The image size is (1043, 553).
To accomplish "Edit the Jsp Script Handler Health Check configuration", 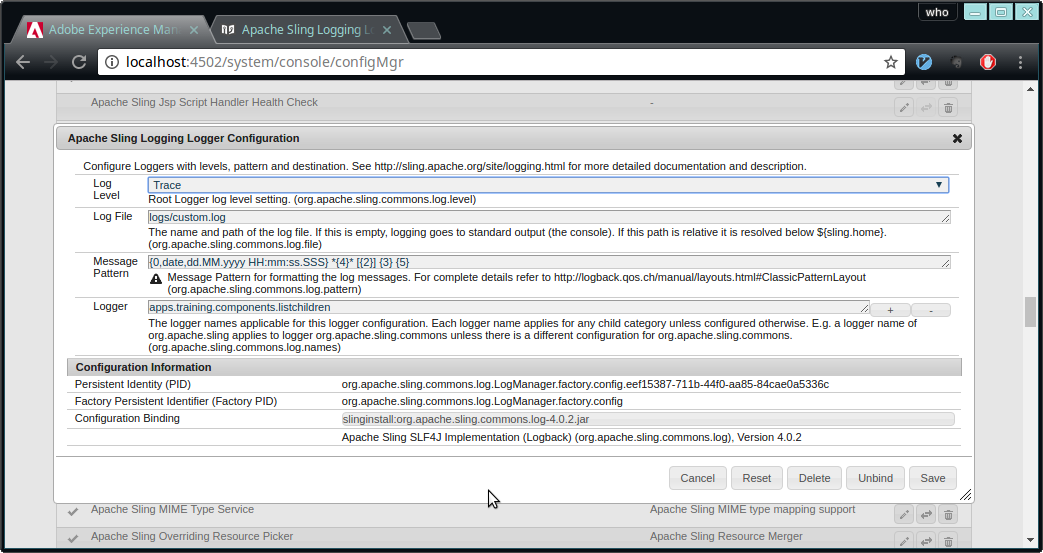I will point(903,107).
